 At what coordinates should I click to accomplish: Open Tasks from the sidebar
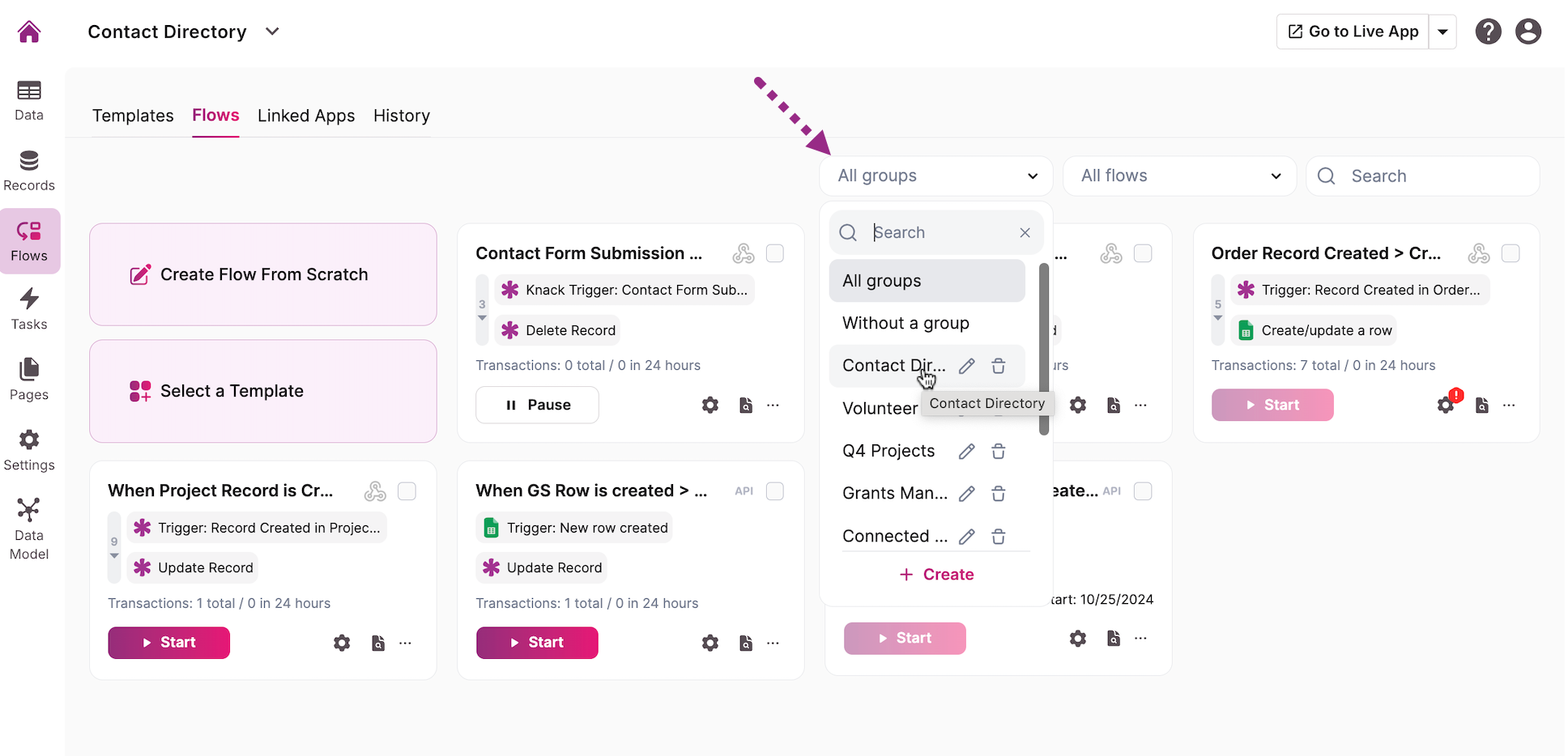(29, 310)
